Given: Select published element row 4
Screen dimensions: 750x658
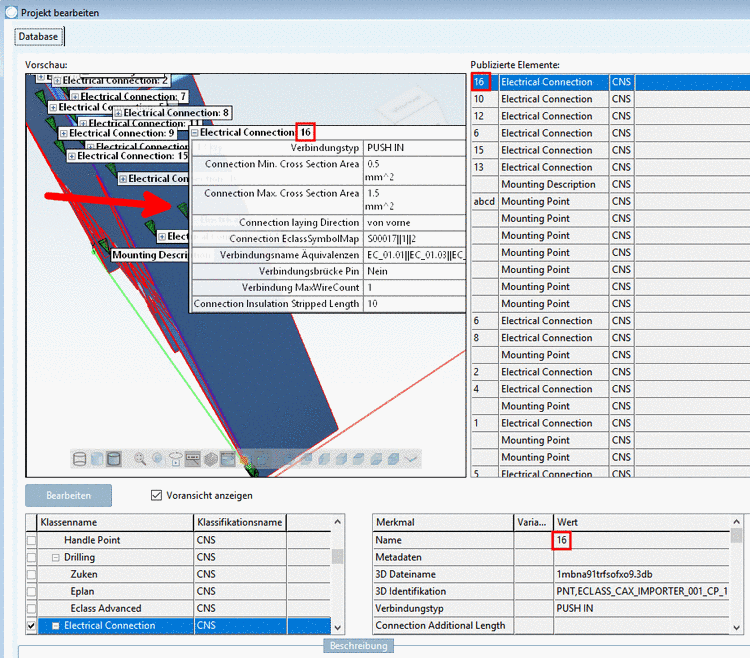Looking at the screenshot, I should (x=610, y=389).
